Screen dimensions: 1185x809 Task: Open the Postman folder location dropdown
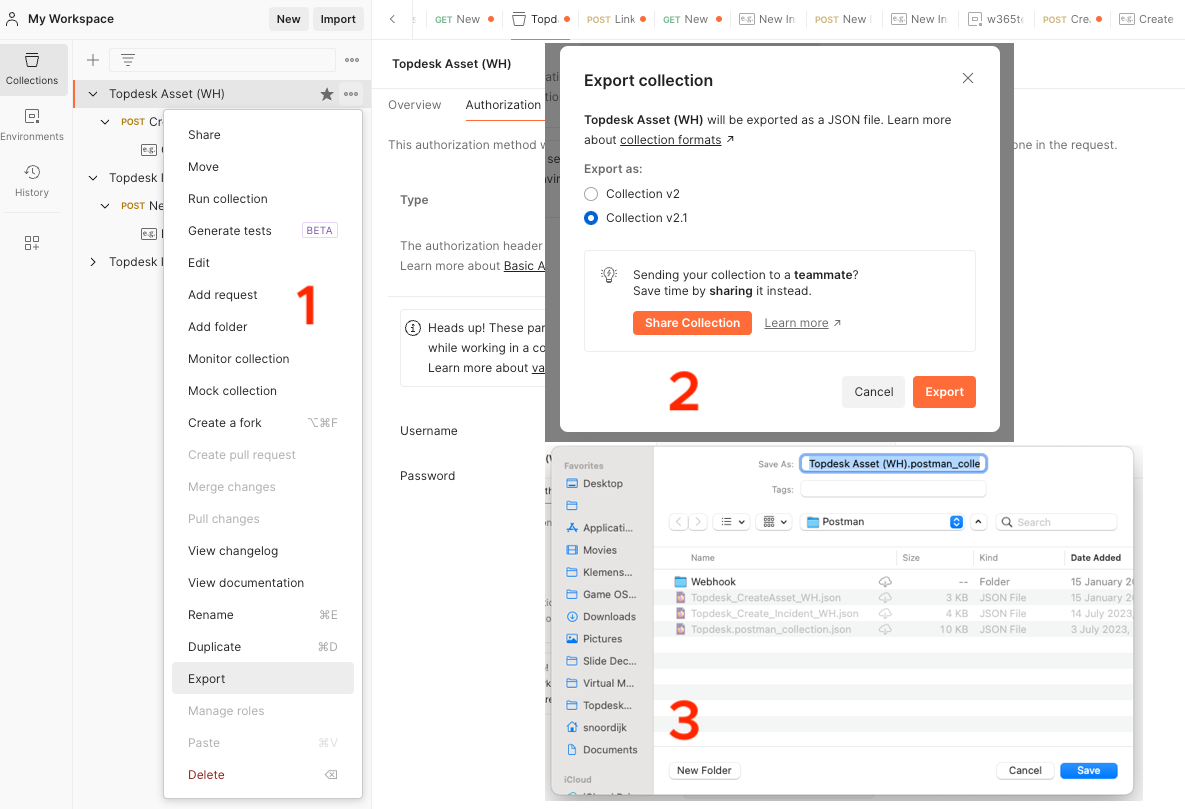click(956, 522)
